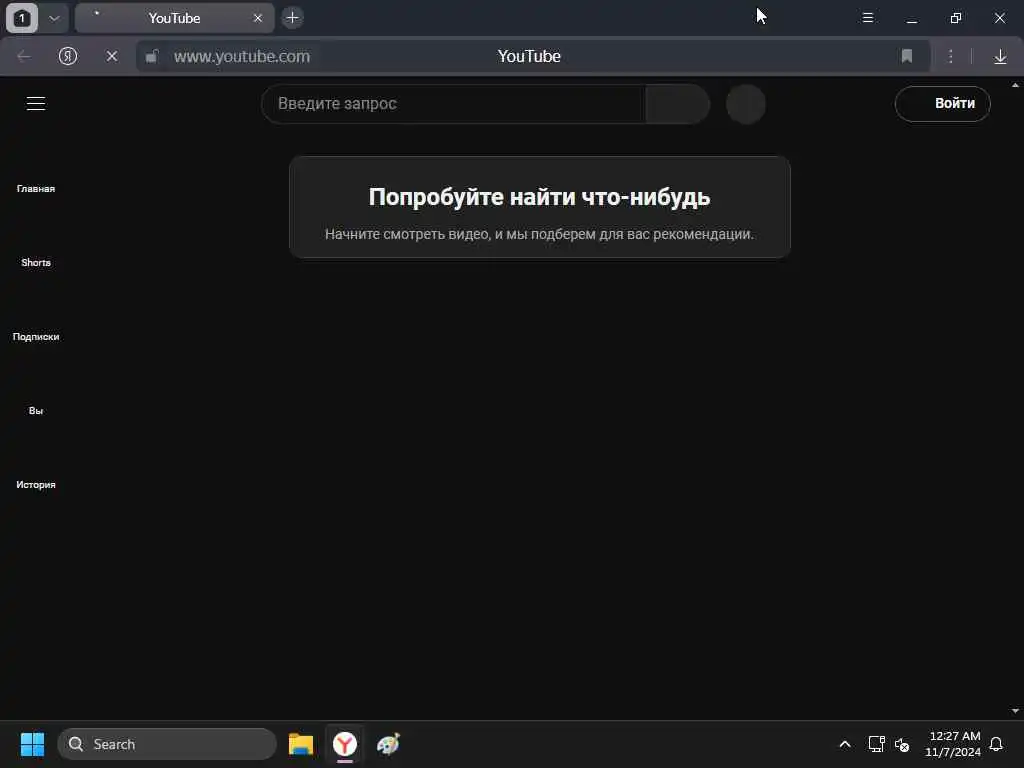This screenshot has width=1024, height=768.
Task: Click the Введите запрос search box
Action: pyautogui.click(x=453, y=104)
